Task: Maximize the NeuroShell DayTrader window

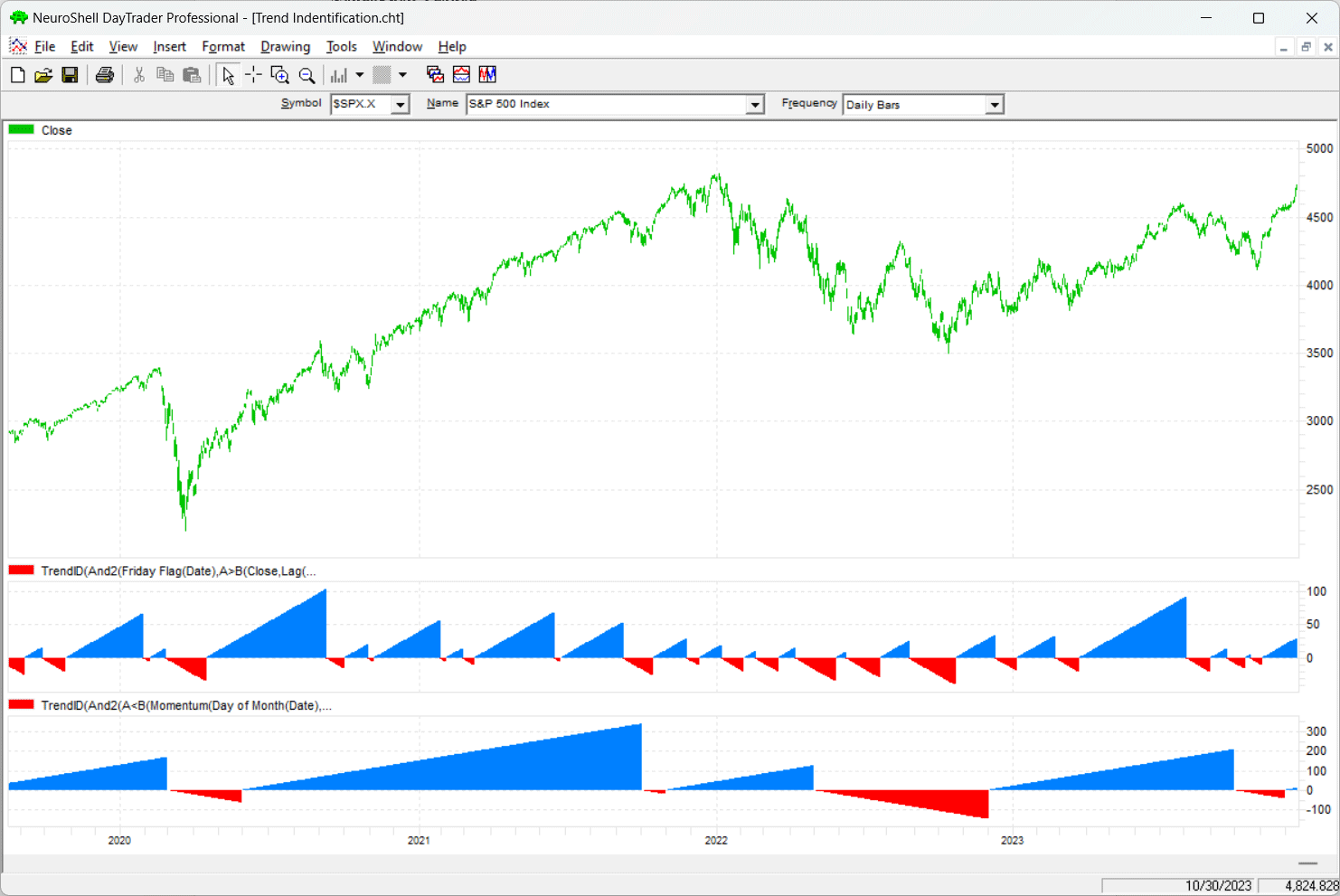Action: click(1258, 18)
